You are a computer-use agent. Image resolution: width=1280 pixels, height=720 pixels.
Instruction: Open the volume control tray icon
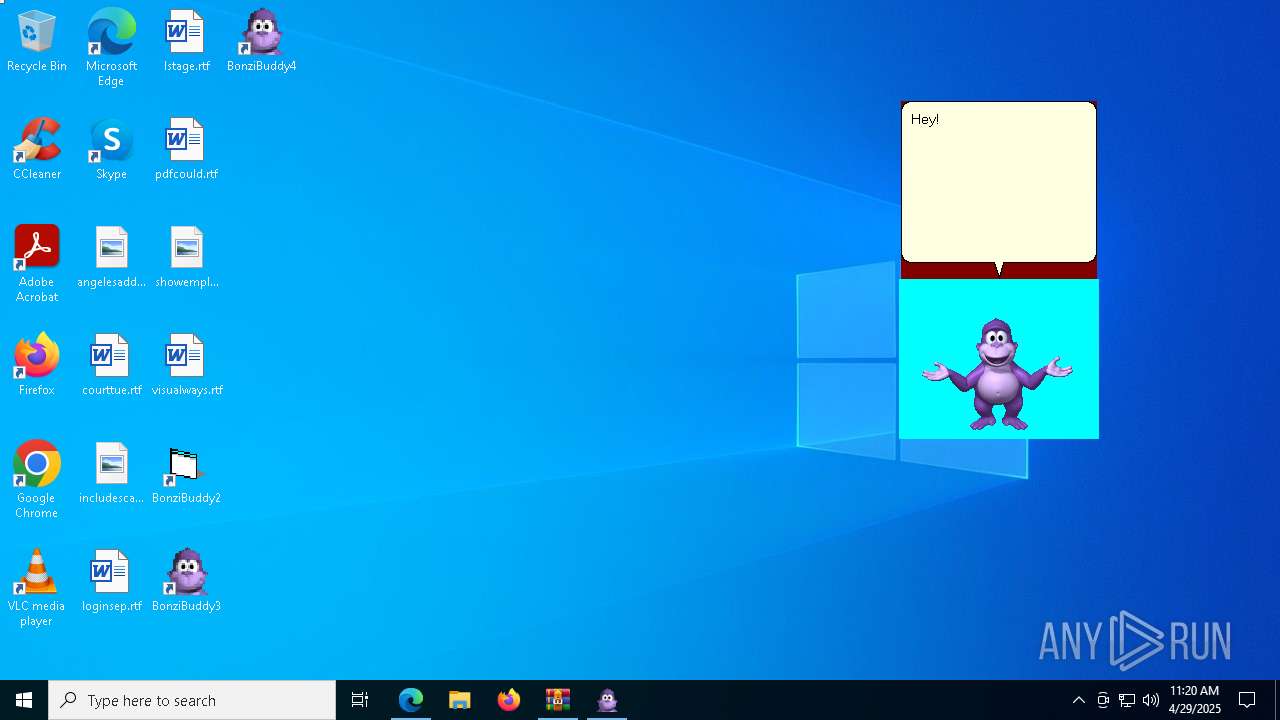click(1151, 700)
